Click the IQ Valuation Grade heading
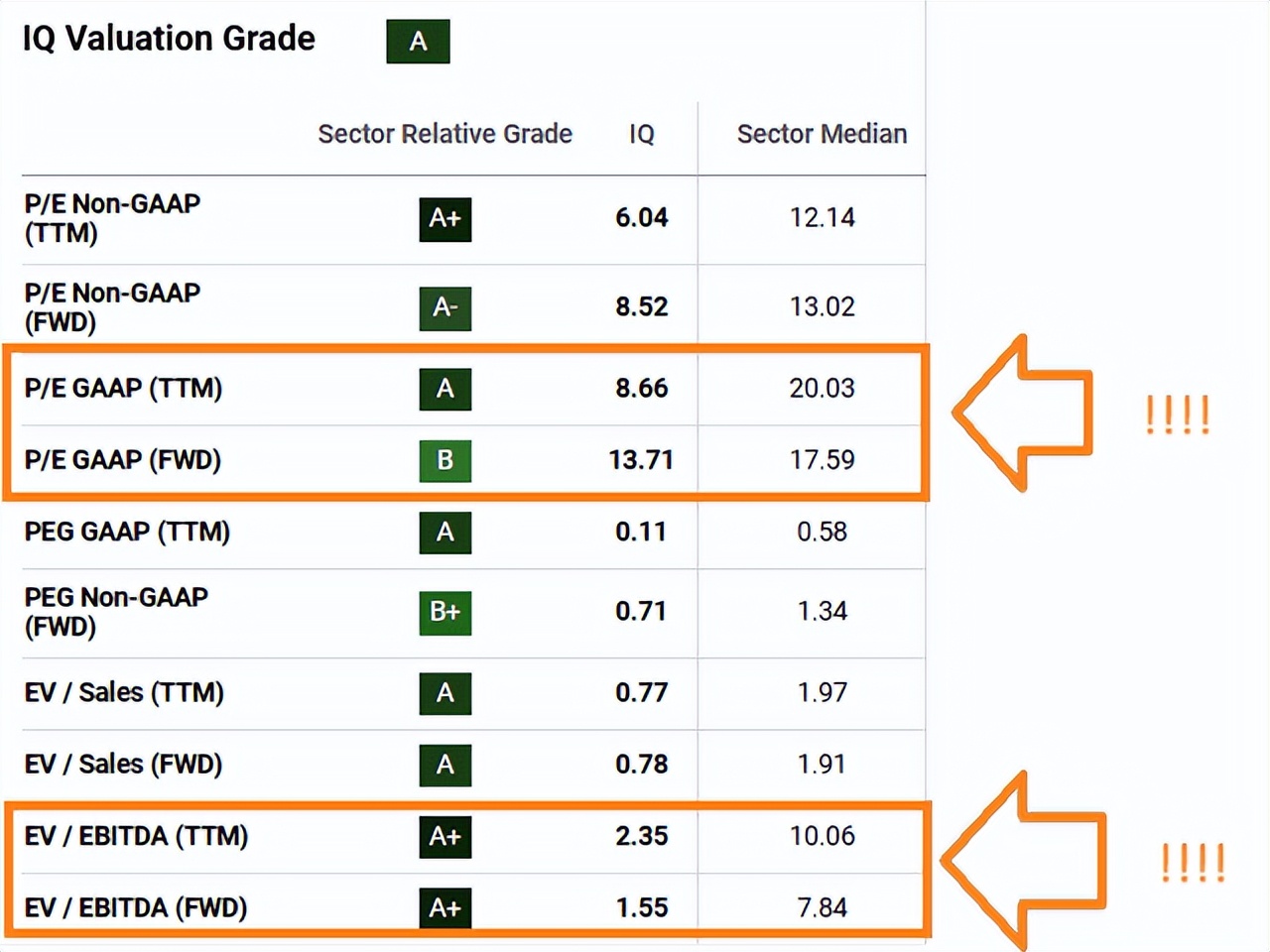Image resolution: width=1270 pixels, height=952 pixels. click(x=169, y=39)
